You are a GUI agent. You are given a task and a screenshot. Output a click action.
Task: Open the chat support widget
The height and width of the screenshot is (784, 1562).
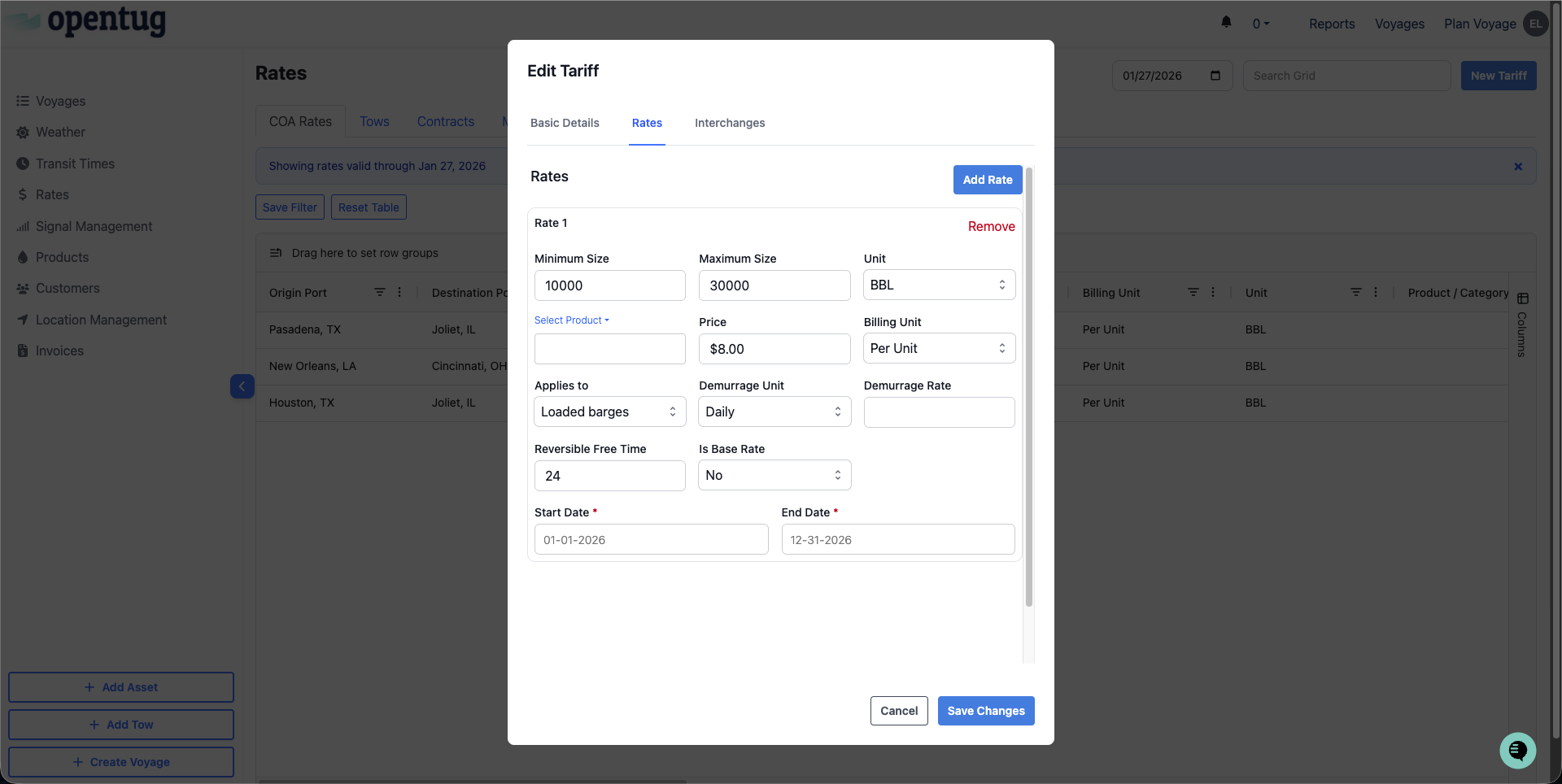tap(1517, 750)
